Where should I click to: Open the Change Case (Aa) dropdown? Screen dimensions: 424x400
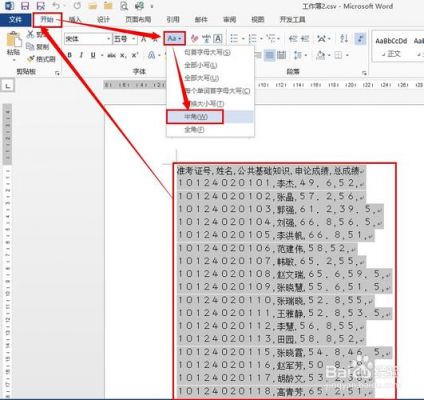(174, 39)
